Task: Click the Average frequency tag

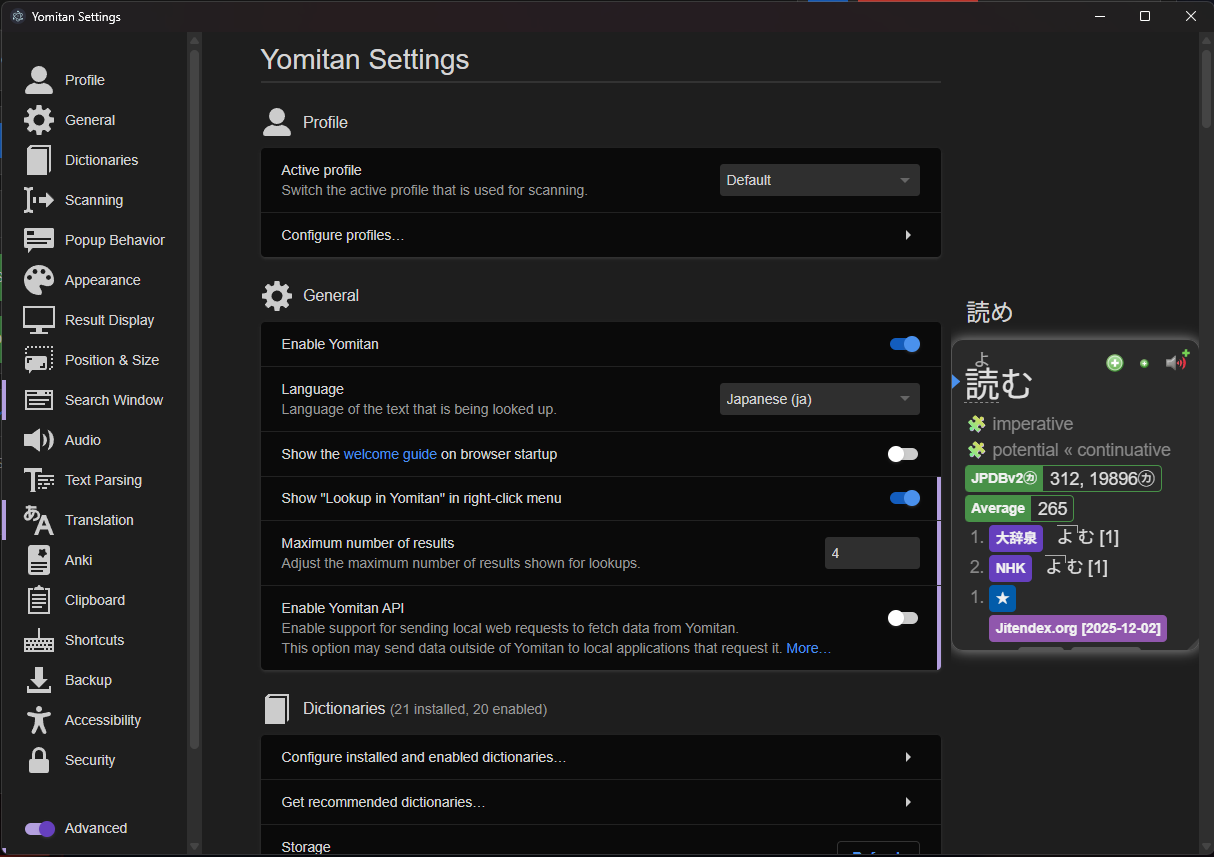Action: pos(998,508)
